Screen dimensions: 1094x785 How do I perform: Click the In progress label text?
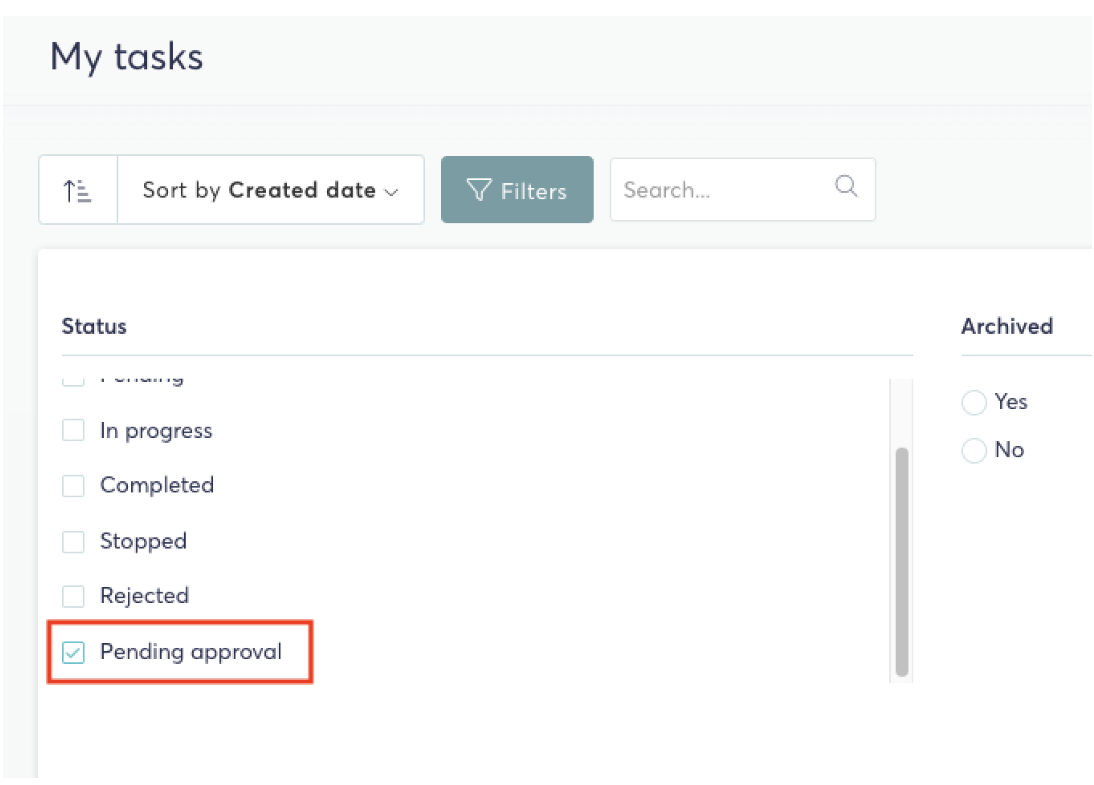pos(156,431)
